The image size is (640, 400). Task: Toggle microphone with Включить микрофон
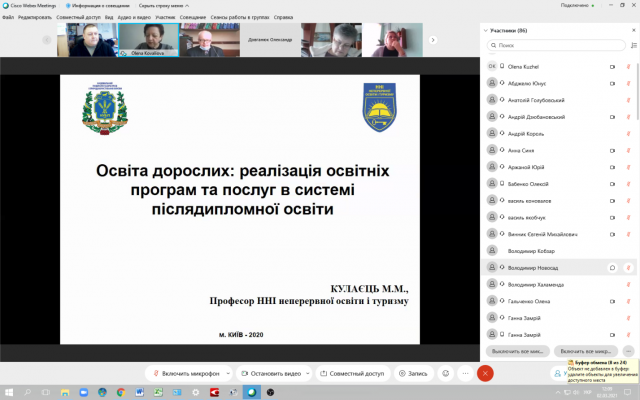tap(184, 373)
